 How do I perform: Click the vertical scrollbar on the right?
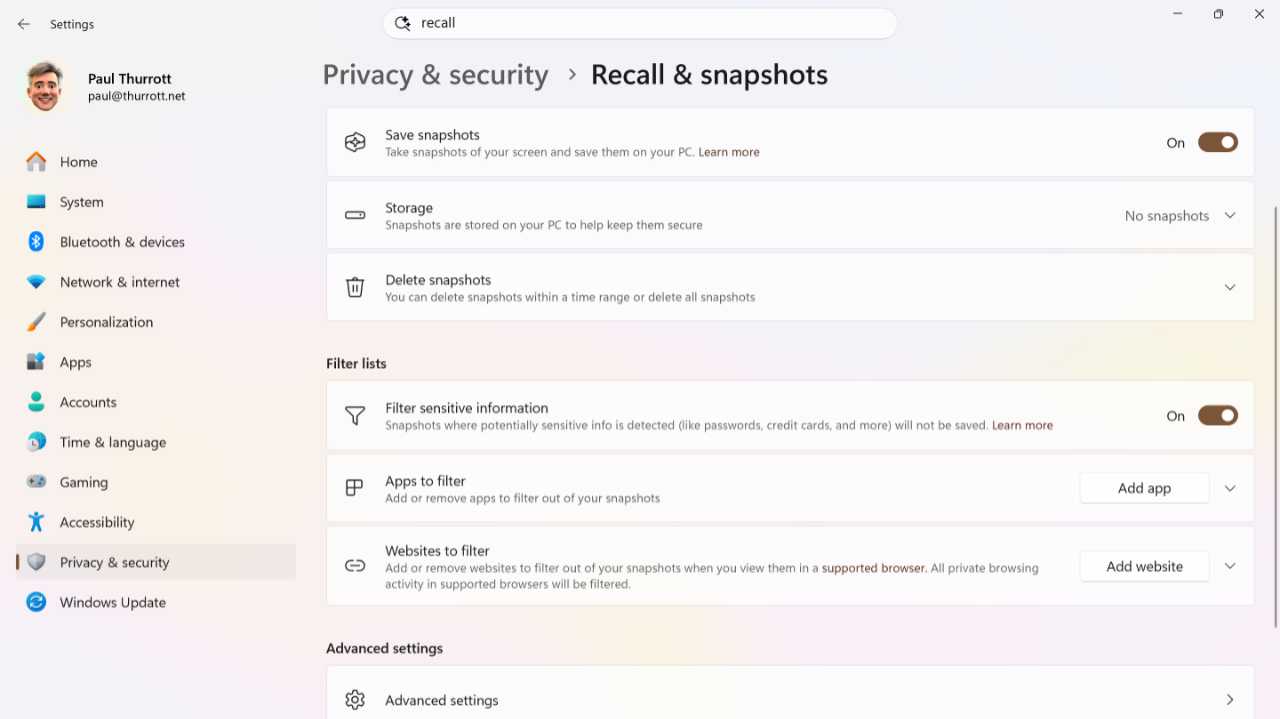1275,417
